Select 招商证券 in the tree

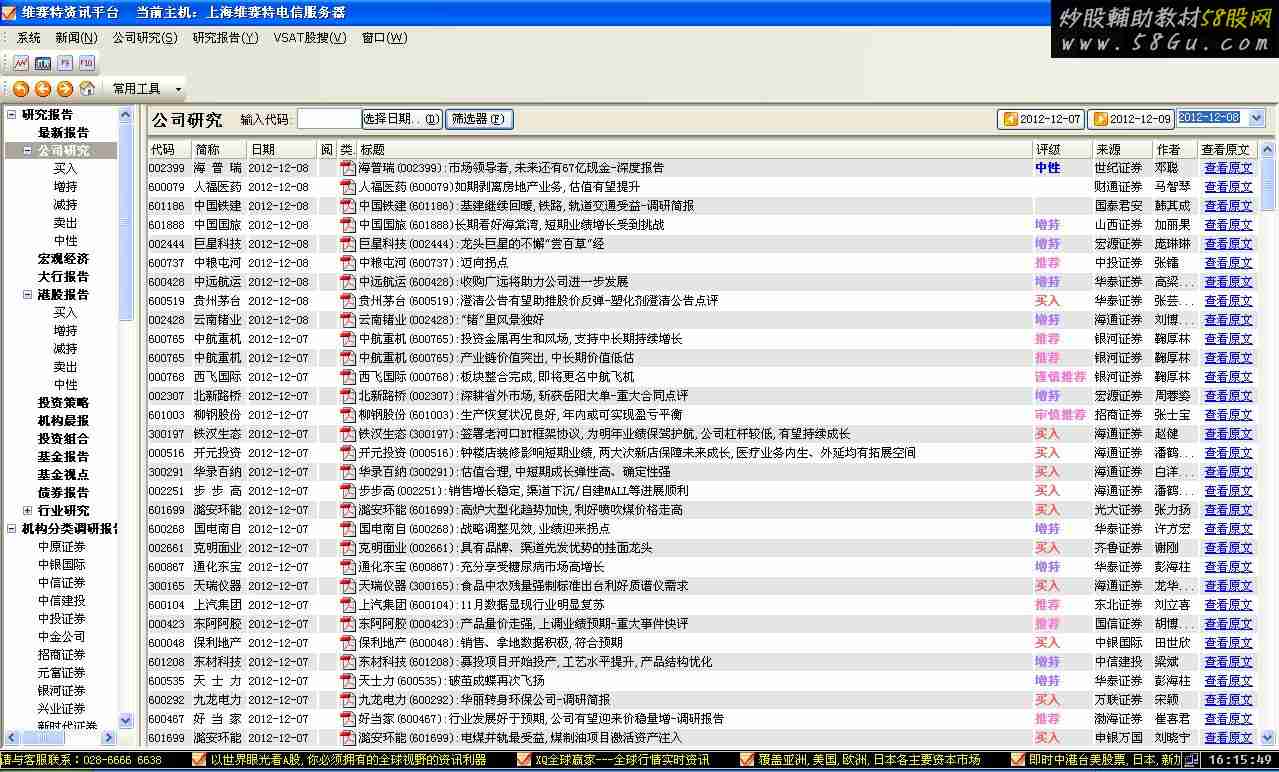coord(62,655)
